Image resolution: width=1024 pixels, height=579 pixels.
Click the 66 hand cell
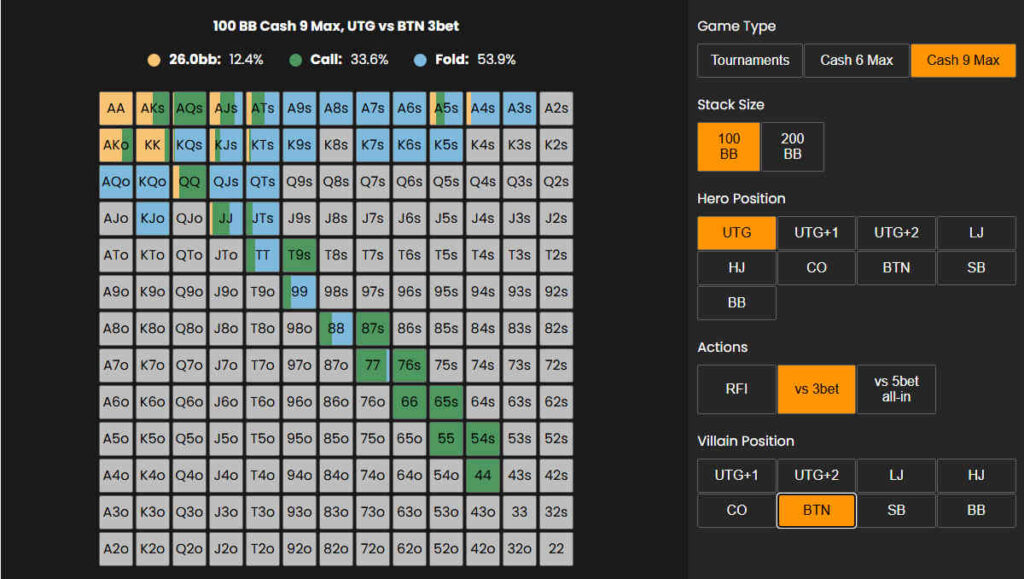(x=409, y=402)
